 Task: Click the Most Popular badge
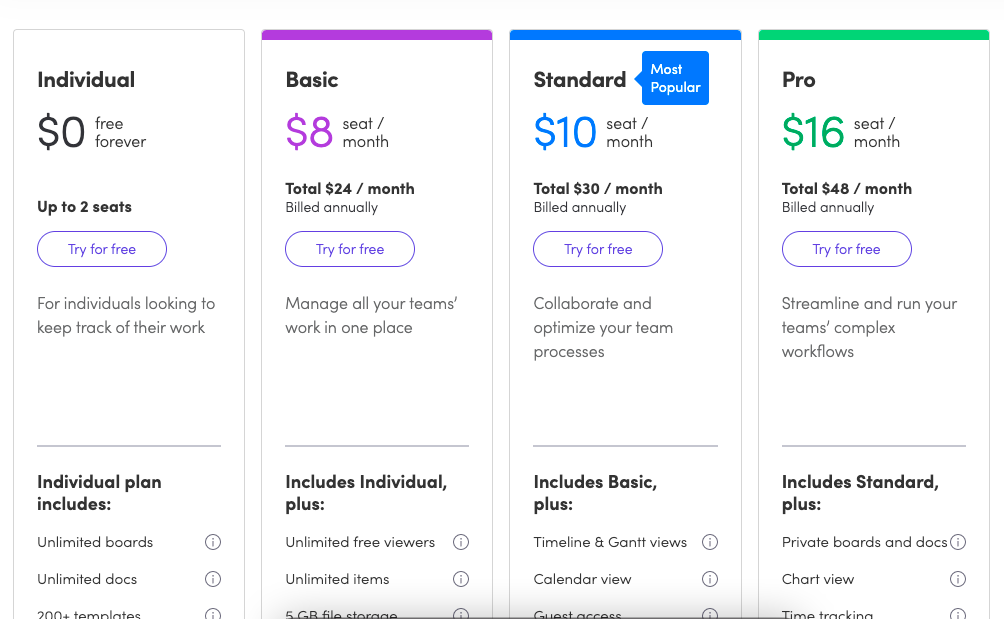pos(675,78)
